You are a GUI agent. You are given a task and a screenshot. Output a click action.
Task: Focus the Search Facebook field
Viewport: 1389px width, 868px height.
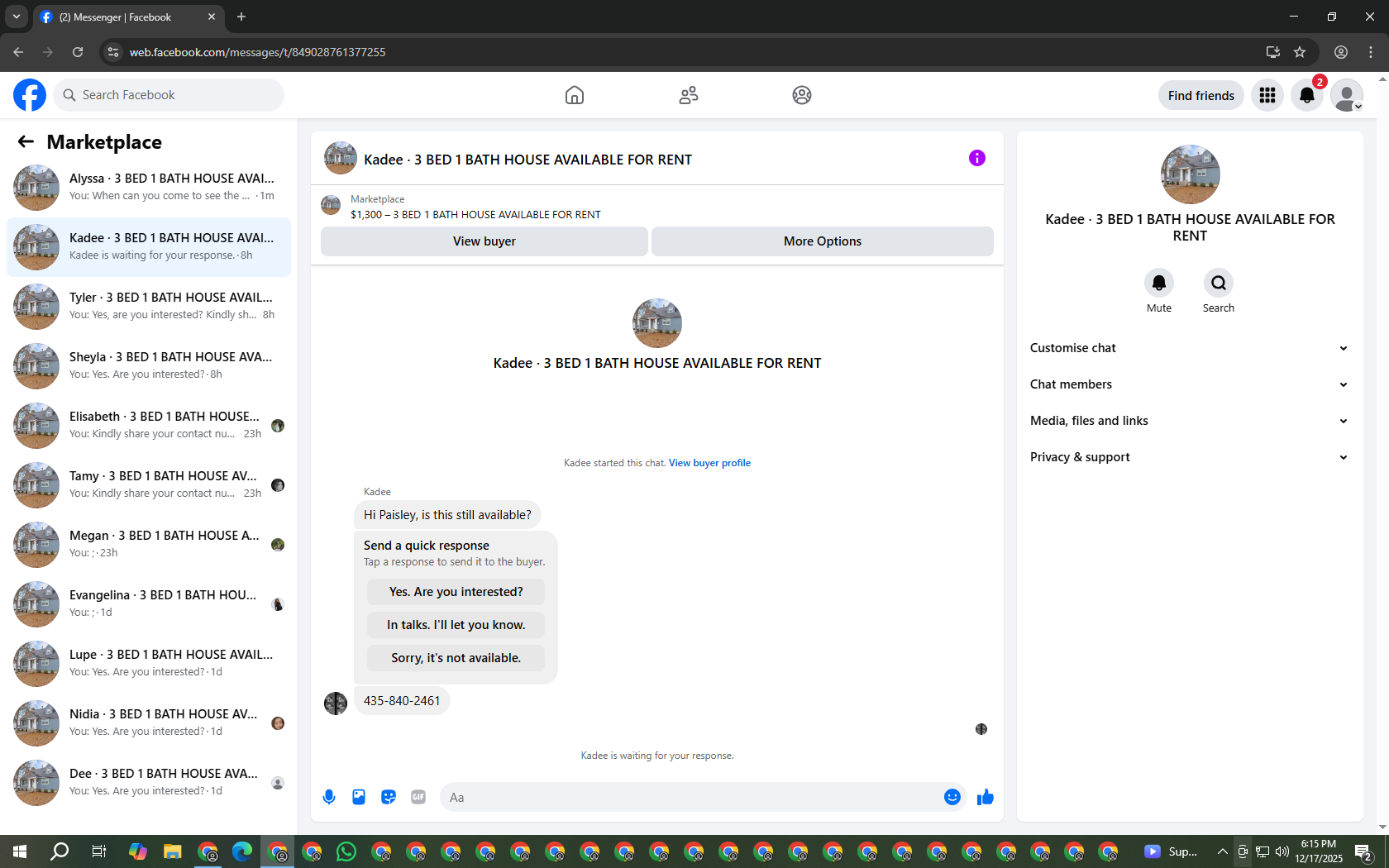click(x=169, y=95)
